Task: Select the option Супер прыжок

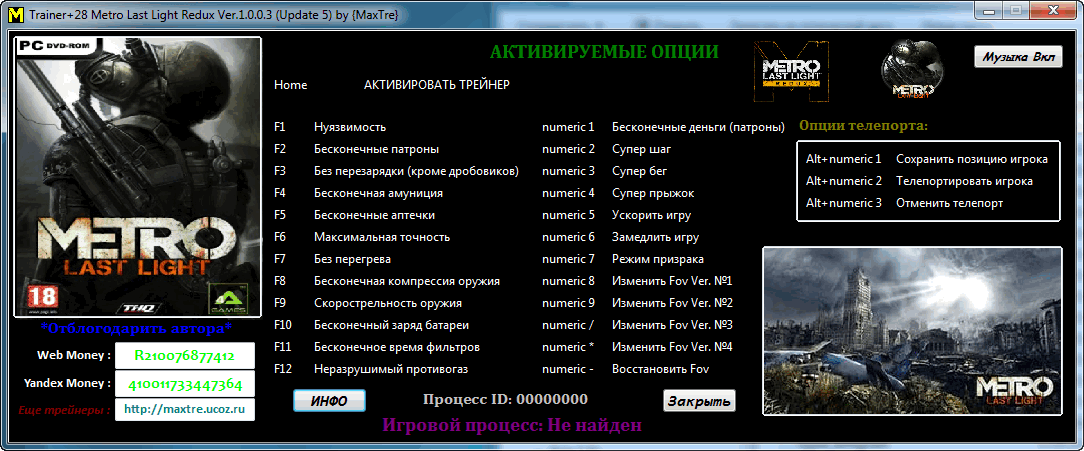Action: tap(653, 193)
